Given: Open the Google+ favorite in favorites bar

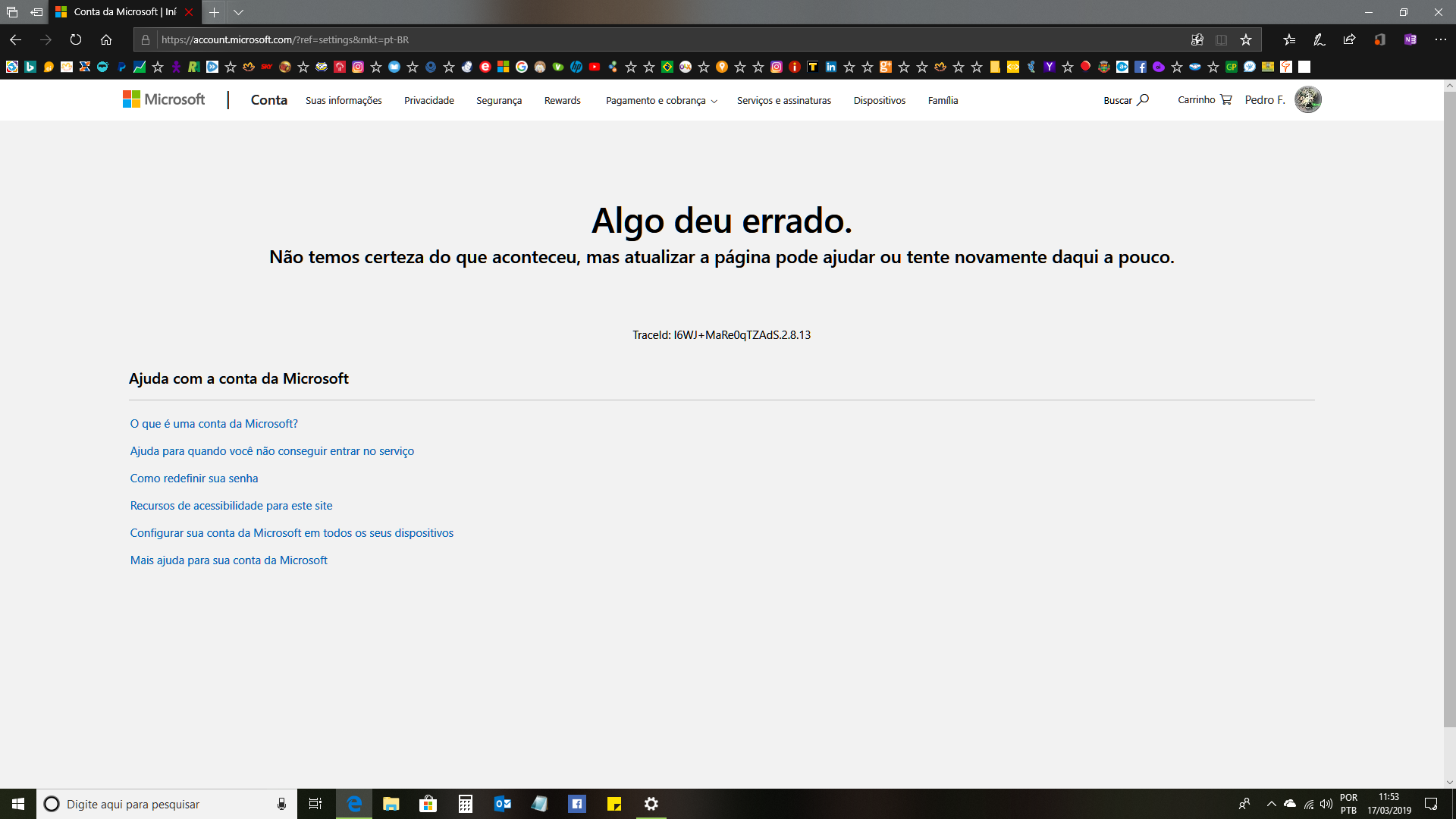Looking at the screenshot, I should pyautogui.click(x=886, y=67).
